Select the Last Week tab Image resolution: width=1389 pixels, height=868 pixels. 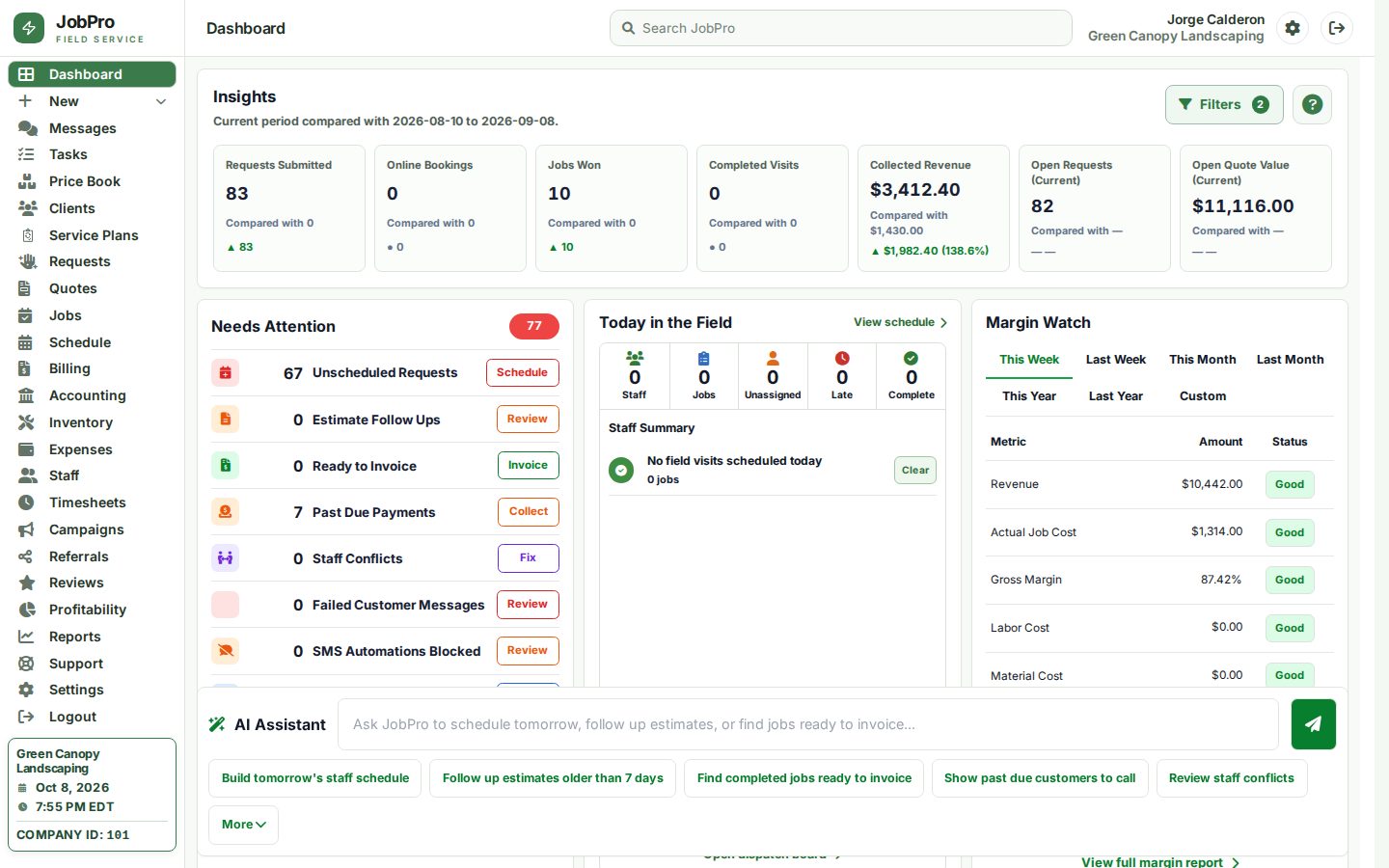click(1116, 360)
